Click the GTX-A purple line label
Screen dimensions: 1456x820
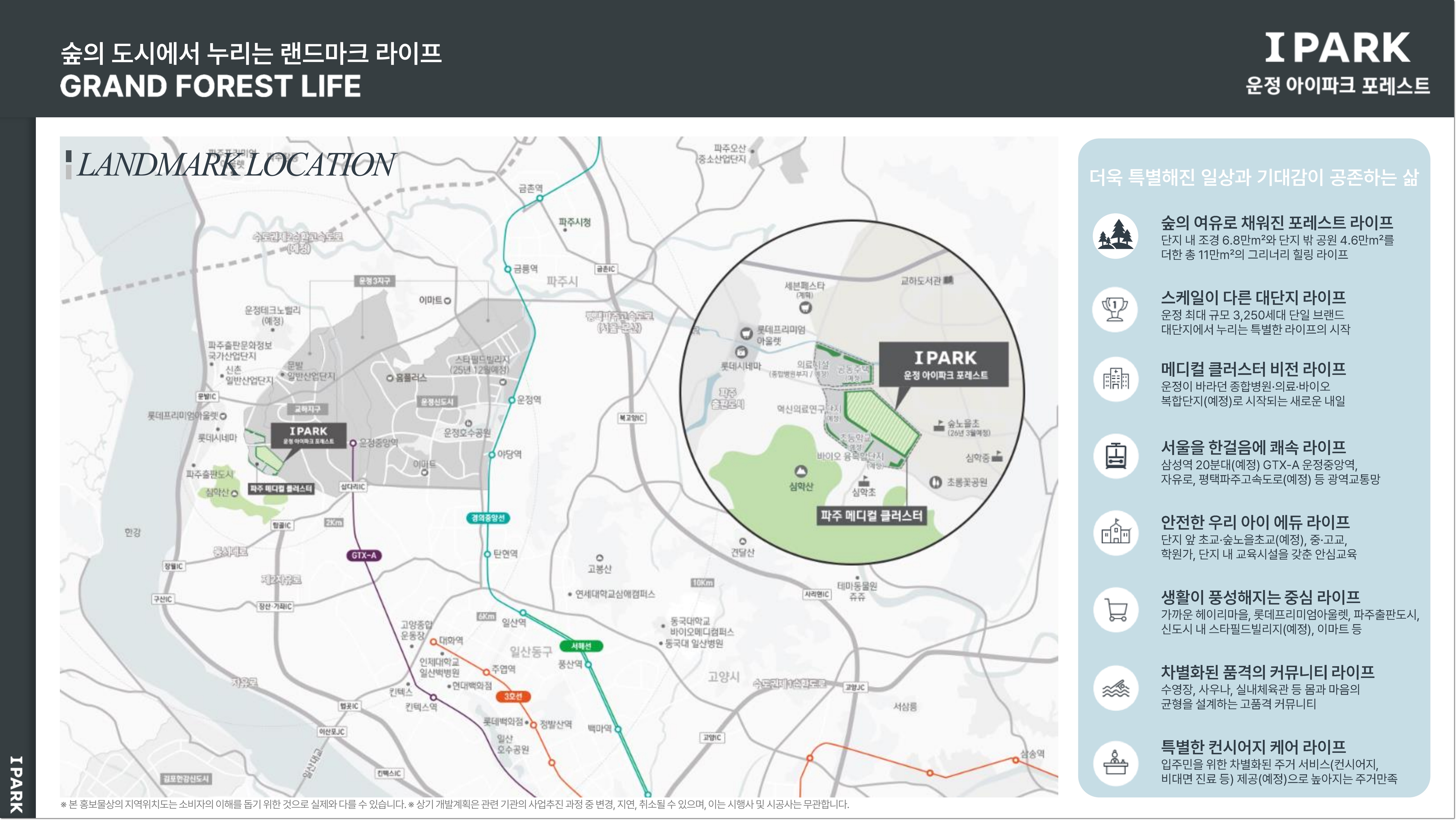[x=364, y=556]
